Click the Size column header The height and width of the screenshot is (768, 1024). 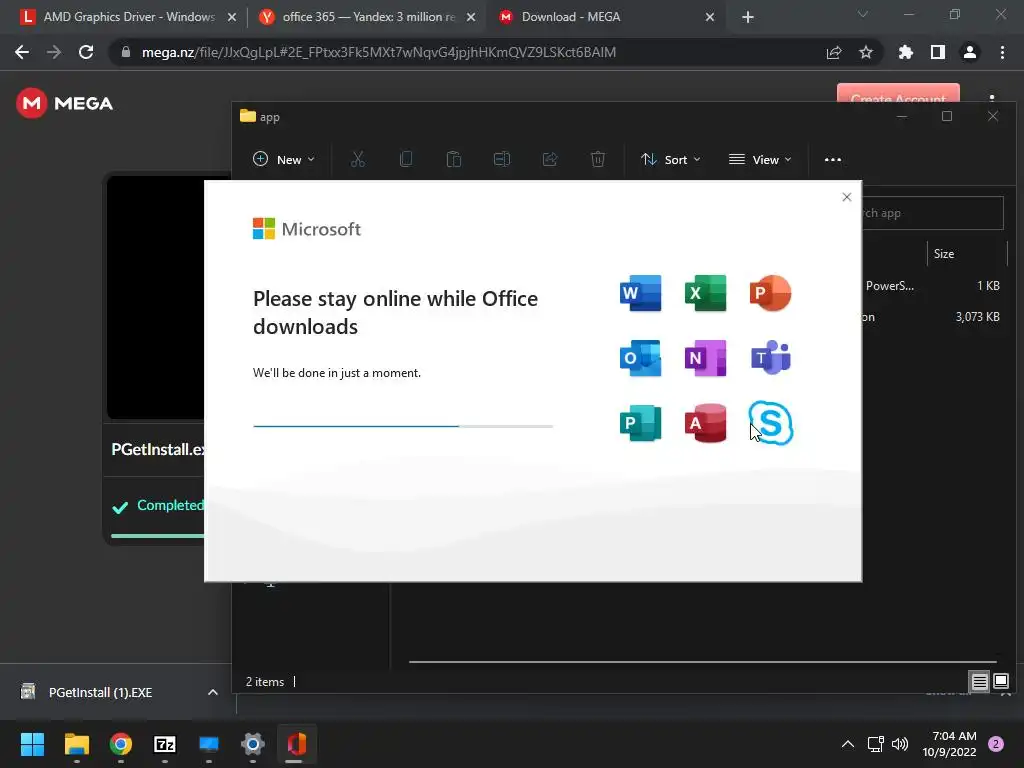tap(967, 253)
